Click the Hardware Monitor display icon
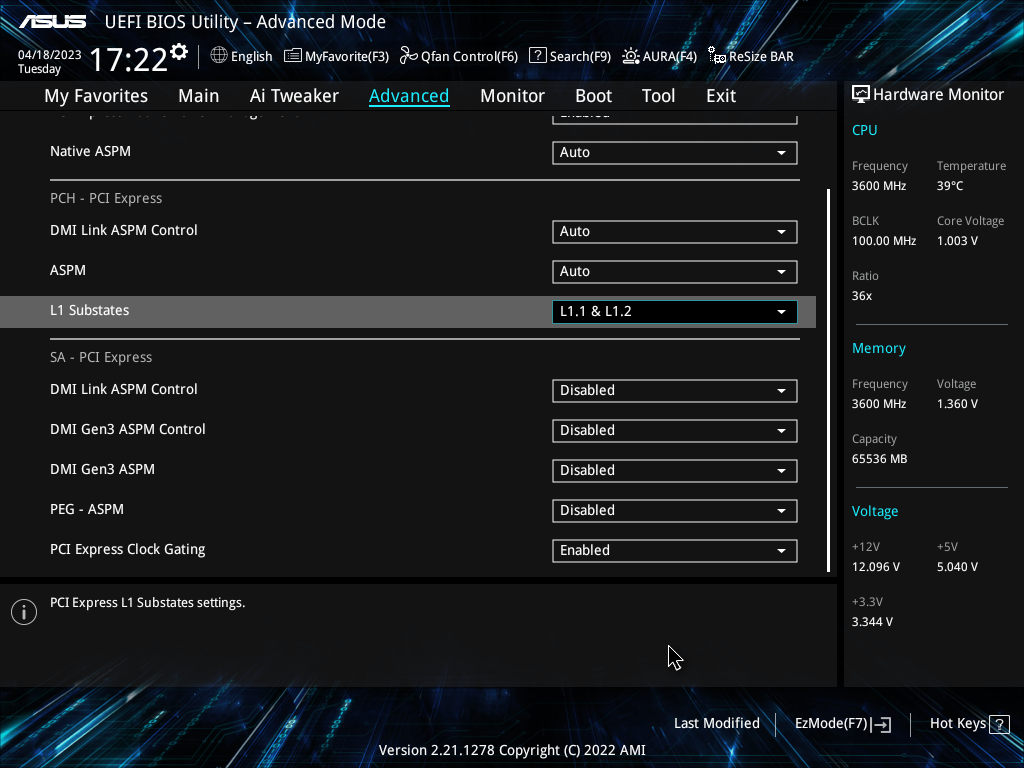1024x768 pixels. [x=861, y=95]
